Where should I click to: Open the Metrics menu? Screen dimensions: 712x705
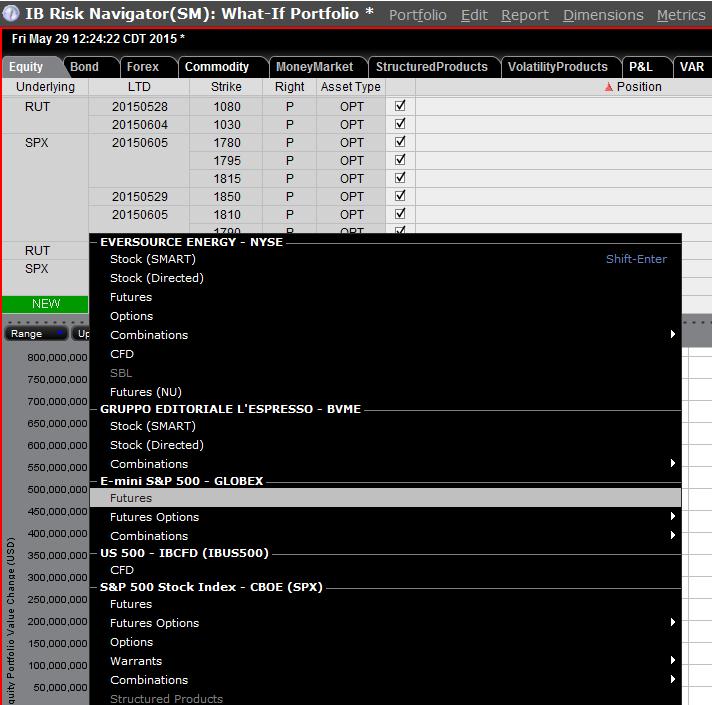[x=681, y=15]
